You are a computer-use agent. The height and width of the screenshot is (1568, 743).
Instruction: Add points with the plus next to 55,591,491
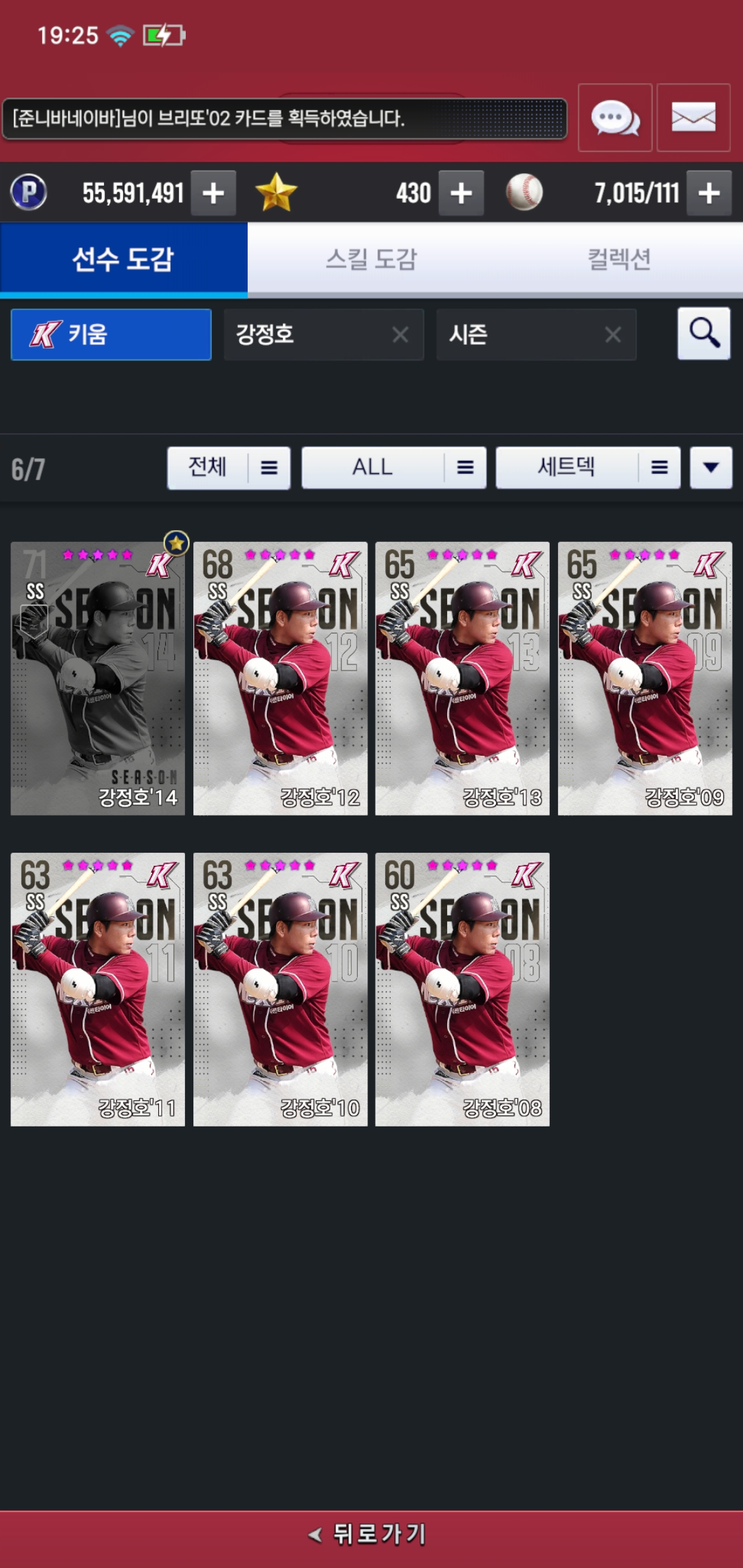pyautogui.click(x=213, y=193)
